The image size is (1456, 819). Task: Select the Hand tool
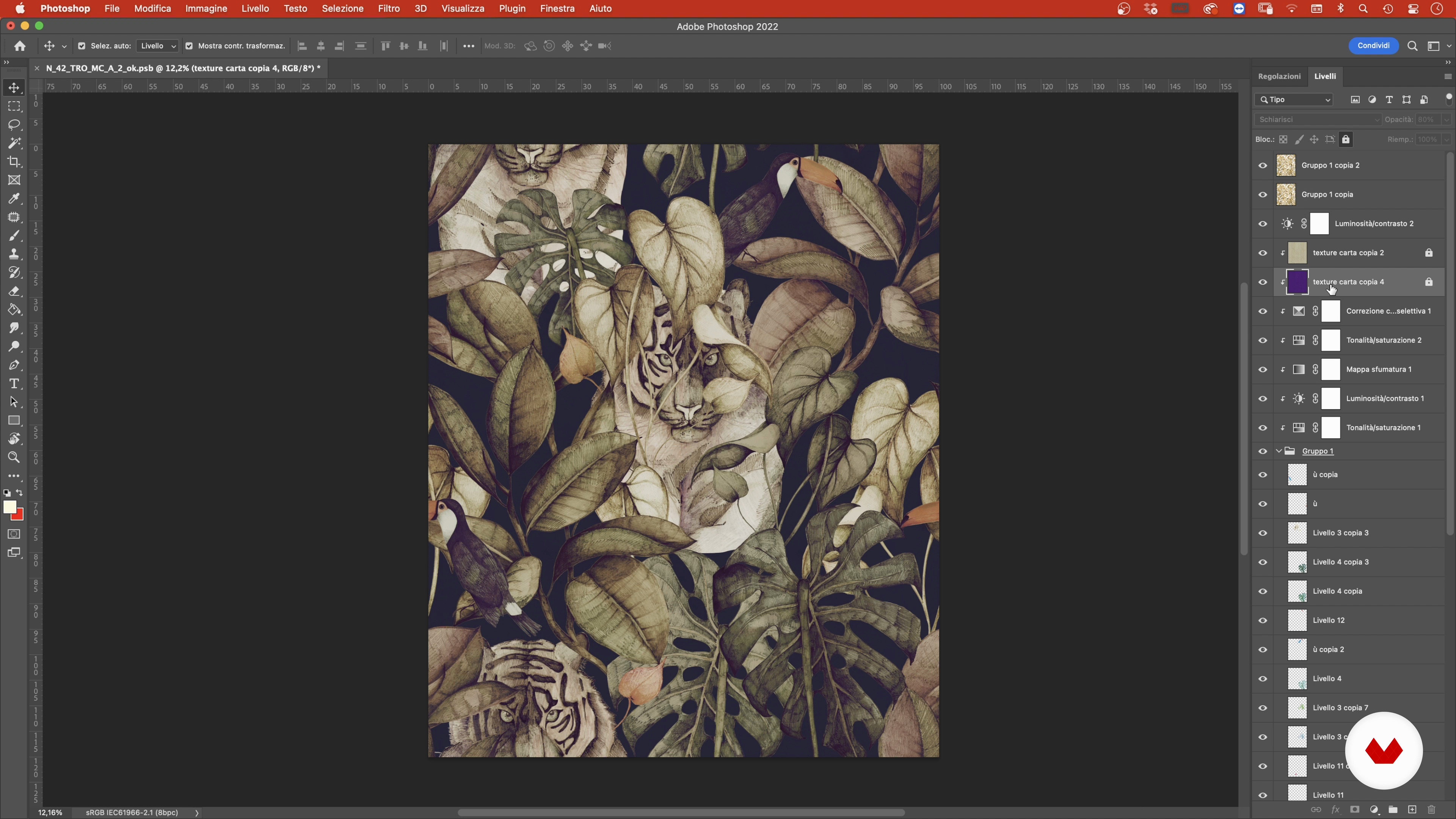pos(14,439)
